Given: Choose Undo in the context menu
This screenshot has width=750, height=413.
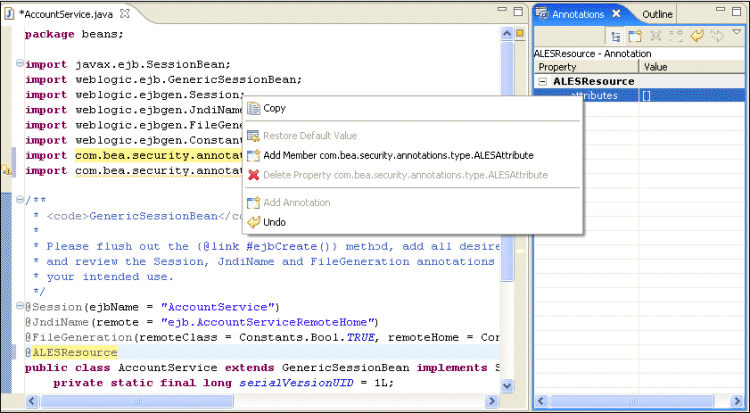Looking at the screenshot, I should 412,223.
